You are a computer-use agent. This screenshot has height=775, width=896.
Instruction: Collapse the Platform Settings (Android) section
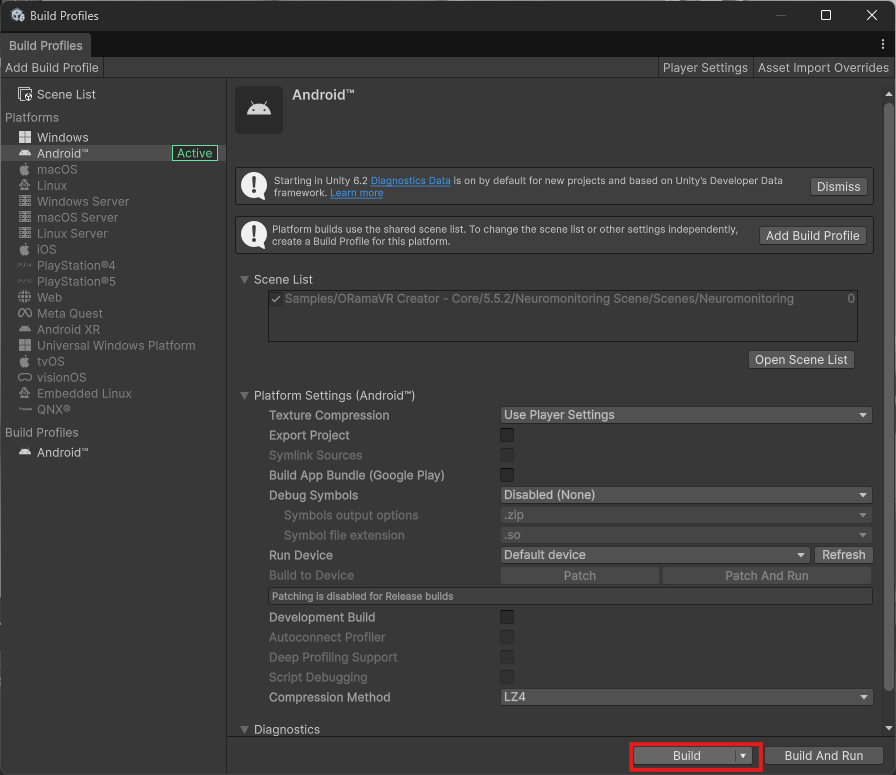tap(245, 396)
